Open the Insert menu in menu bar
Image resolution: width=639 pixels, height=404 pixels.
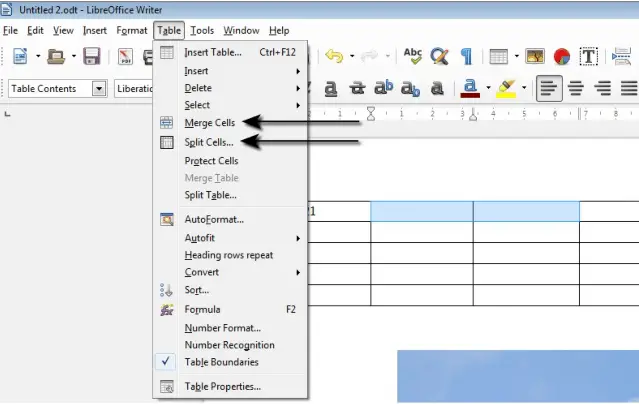[x=95, y=31]
